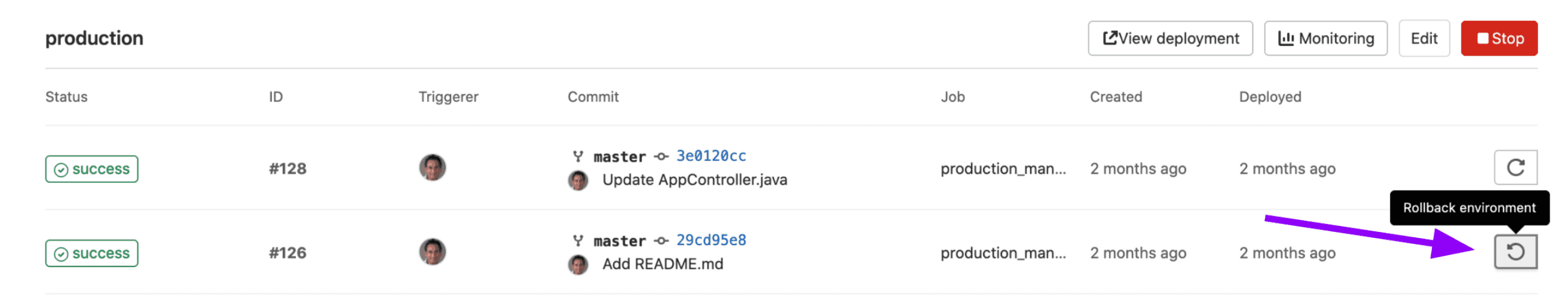
Task: Click the commit icon before 3e0120cc
Action: [x=661, y=157]
